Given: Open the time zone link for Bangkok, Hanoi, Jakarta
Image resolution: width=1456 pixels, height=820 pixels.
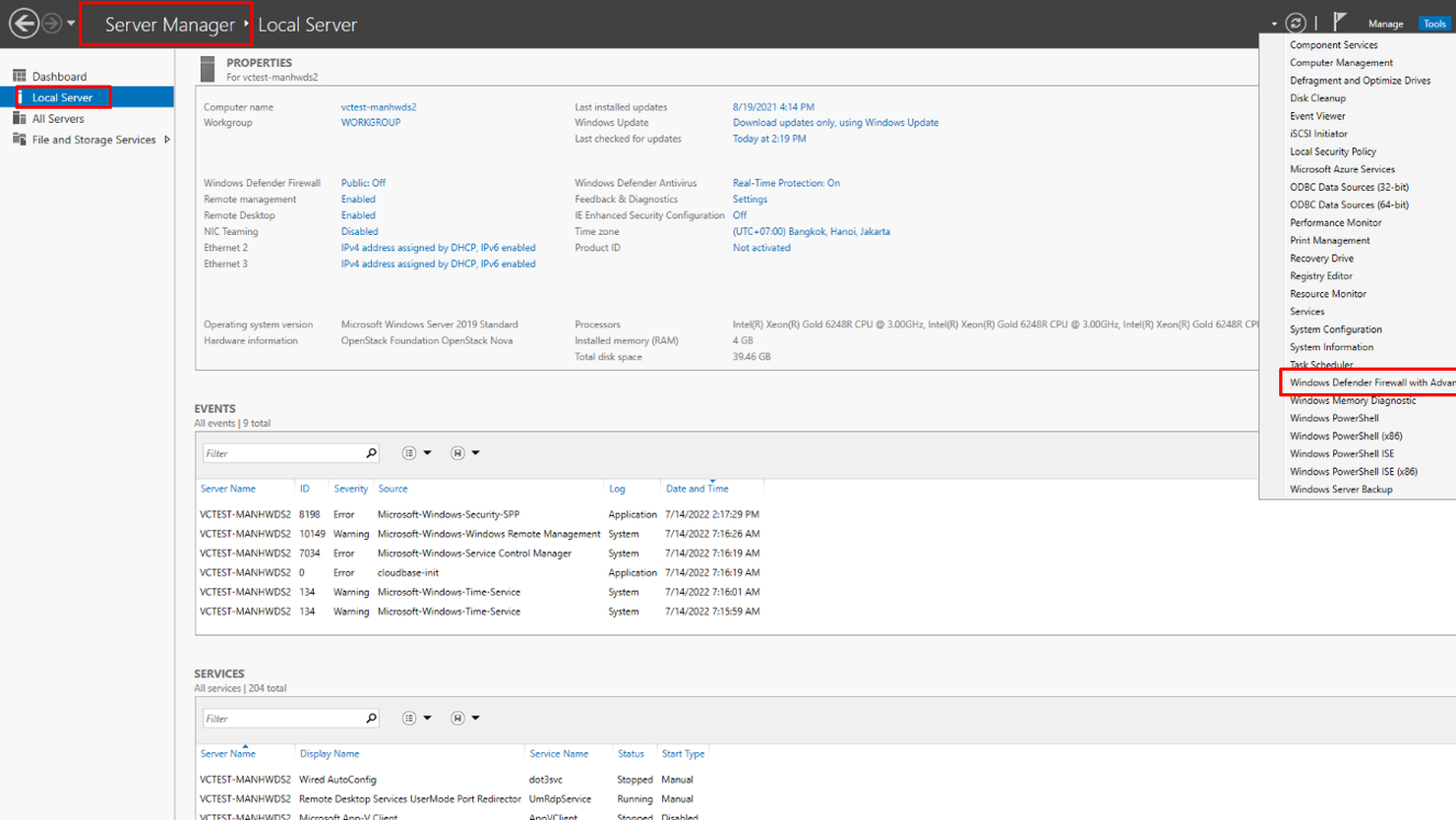Looking at the screenshot, I should (812, 232).
